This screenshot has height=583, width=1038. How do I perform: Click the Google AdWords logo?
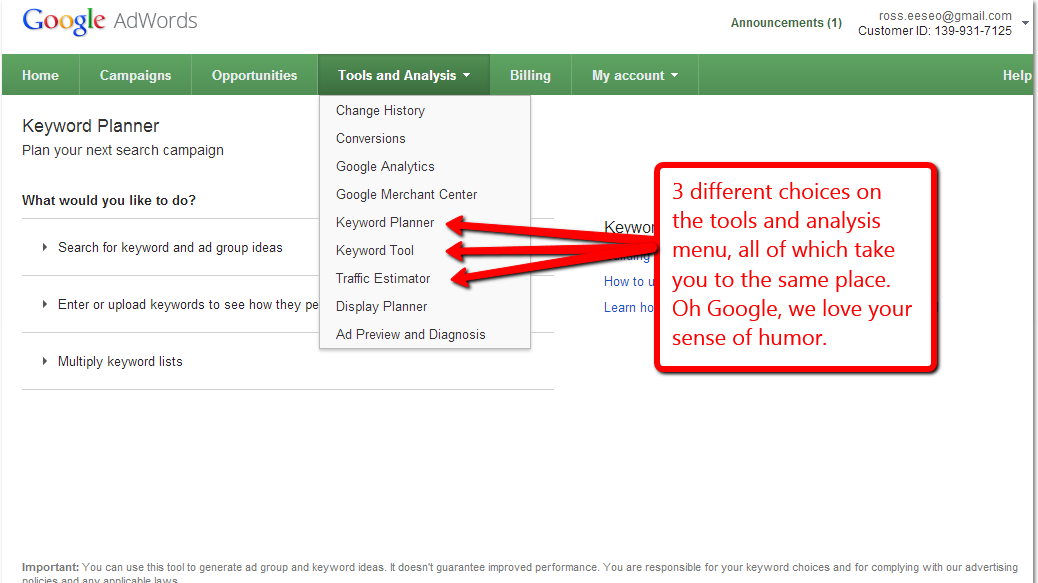110,21
